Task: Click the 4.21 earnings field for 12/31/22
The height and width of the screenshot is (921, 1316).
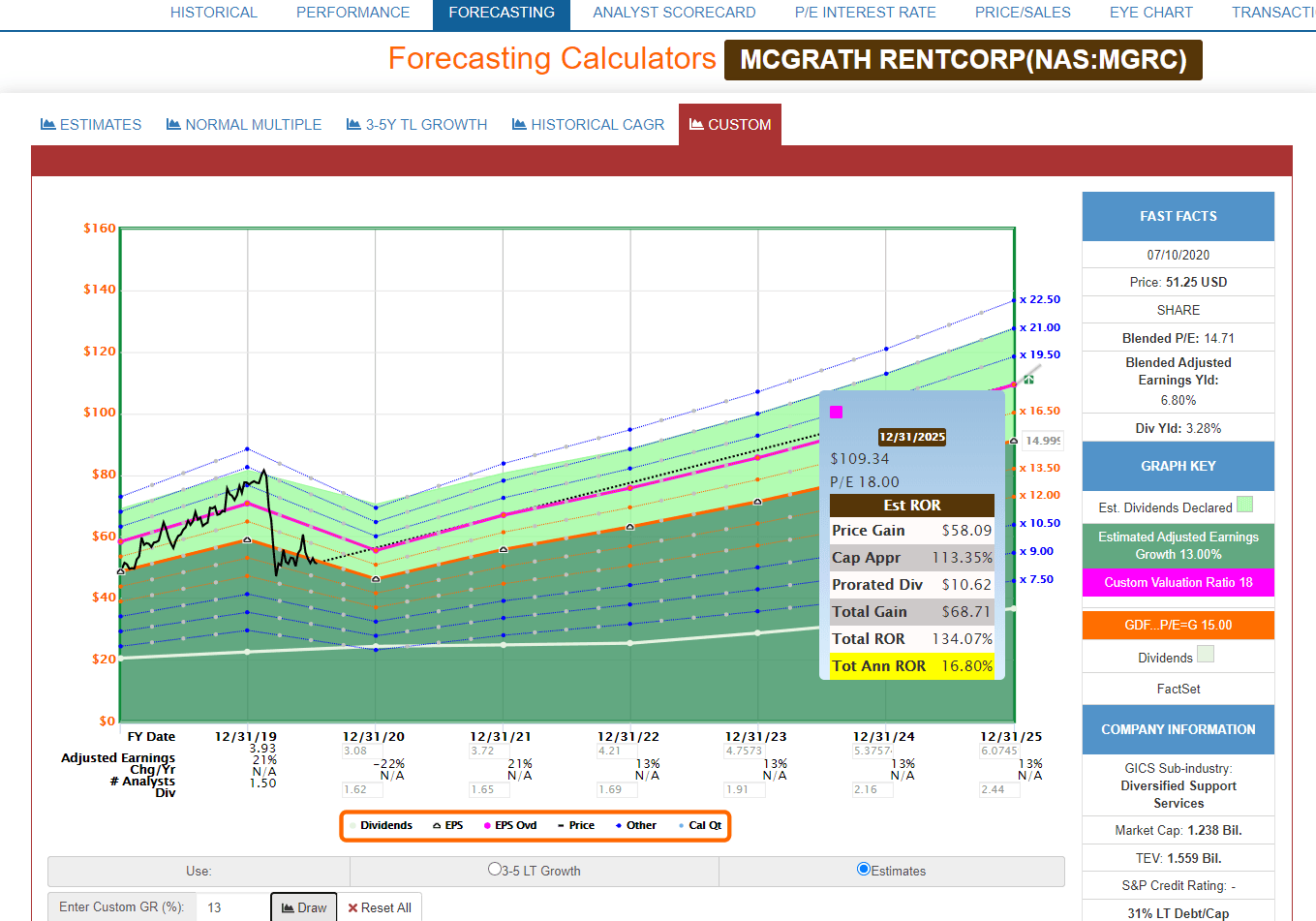Action: click(x=615, y=751)
